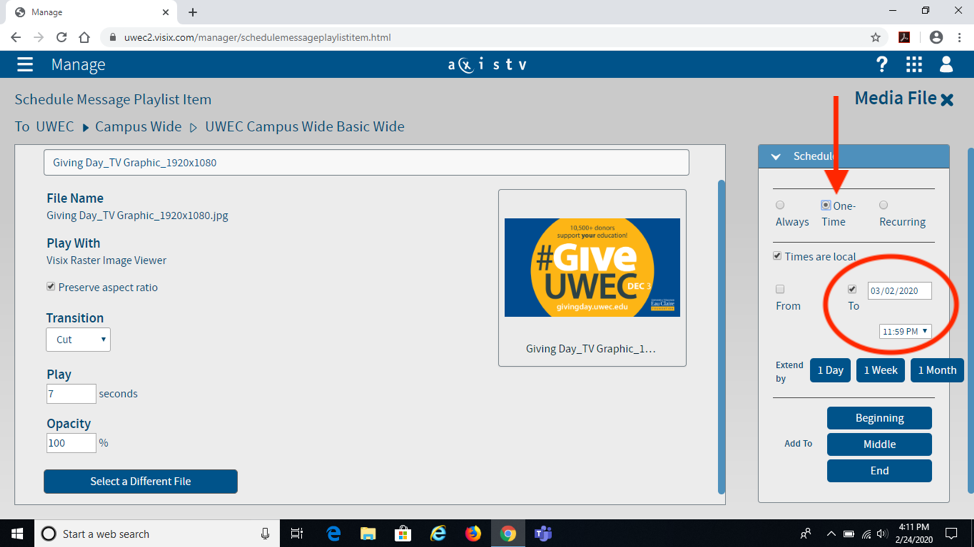The image size is (974, 547).
Task: Open Chrome profile avatar
Action: [936, 37]
